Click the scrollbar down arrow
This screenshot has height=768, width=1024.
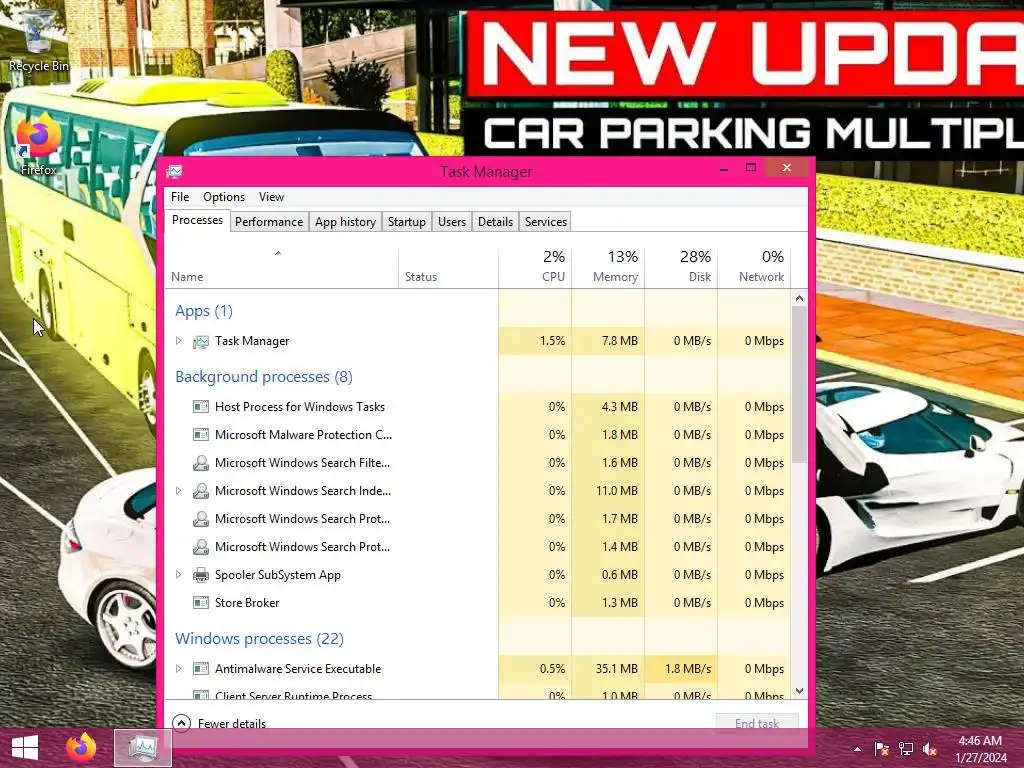click(799, 691)
